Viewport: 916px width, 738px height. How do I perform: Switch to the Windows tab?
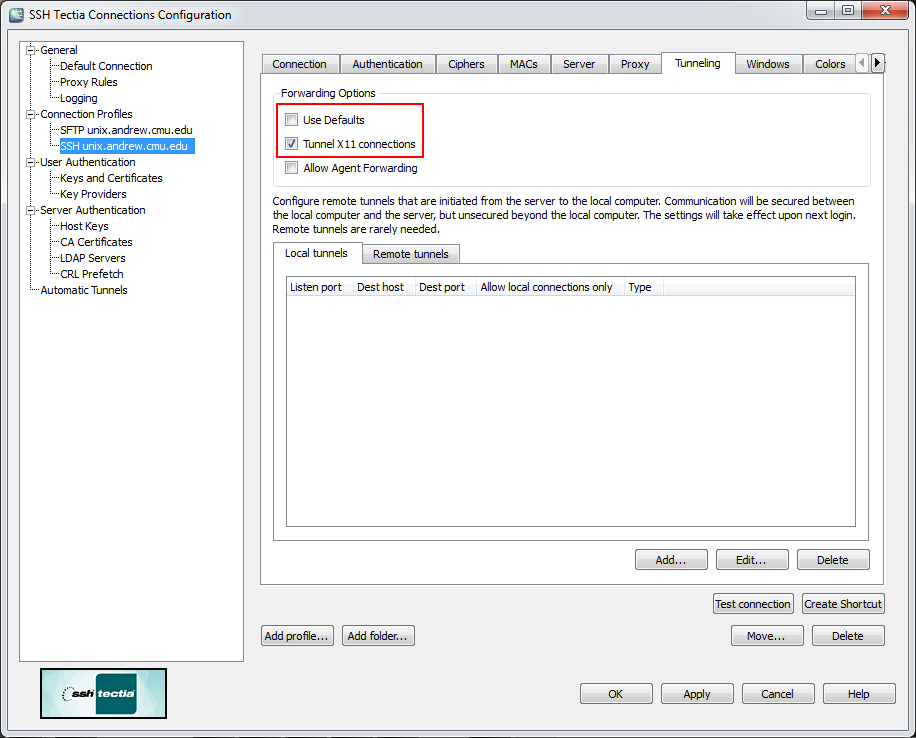[768, 64]
